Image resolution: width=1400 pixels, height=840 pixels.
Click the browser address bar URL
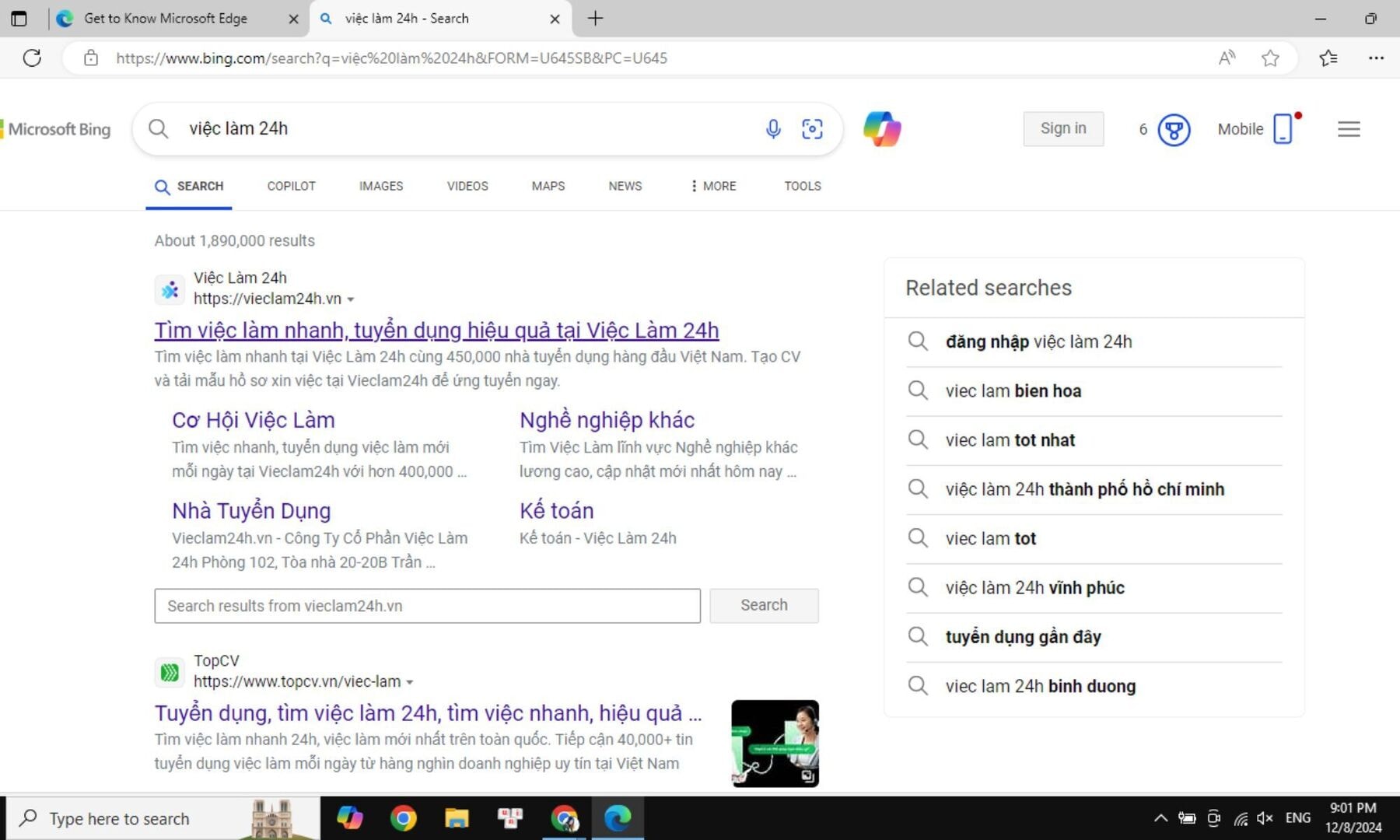pyautogui.click(x=391, y=58)
